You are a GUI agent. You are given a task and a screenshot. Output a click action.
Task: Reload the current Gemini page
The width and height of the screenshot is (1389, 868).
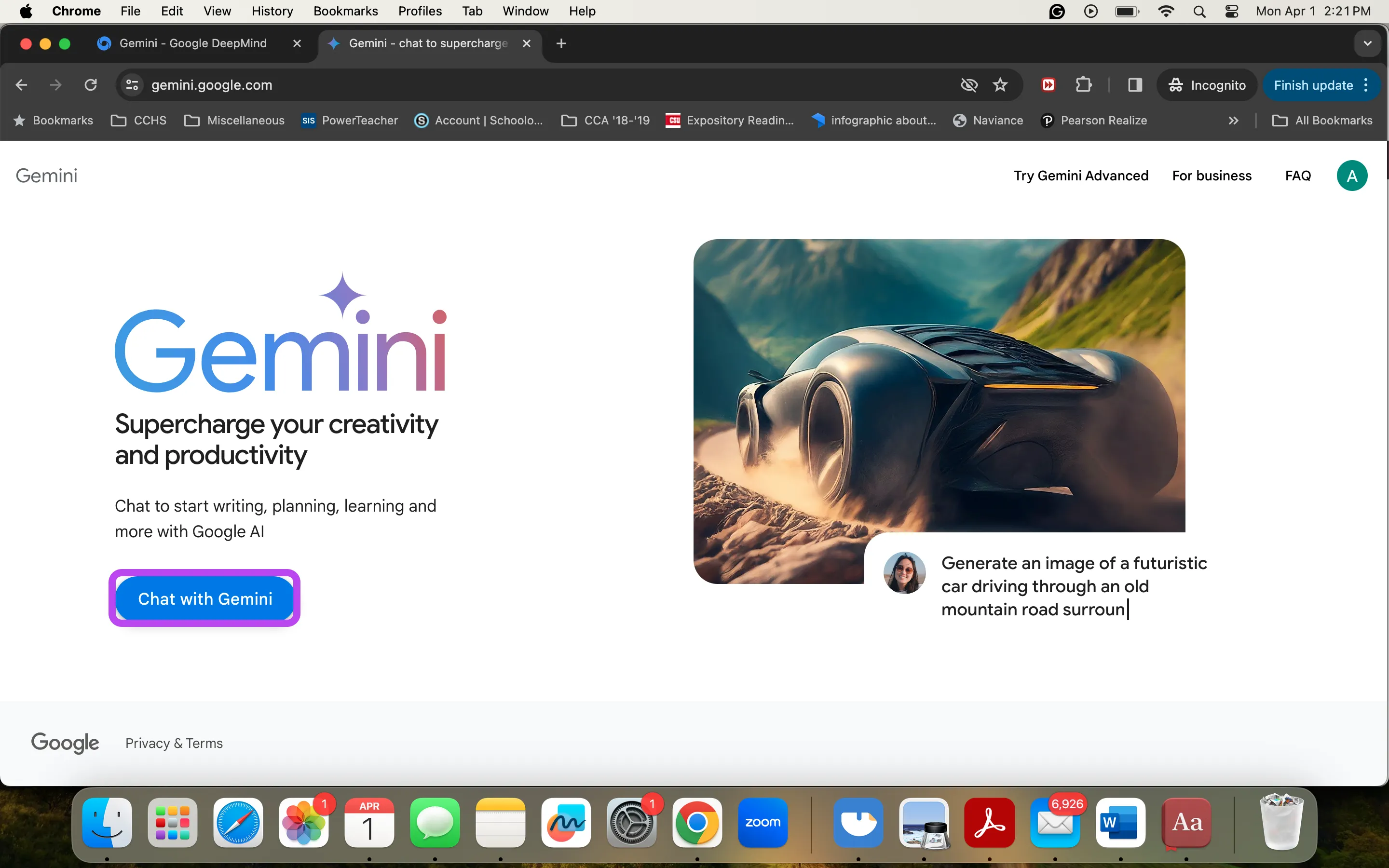tap(91, 84)
